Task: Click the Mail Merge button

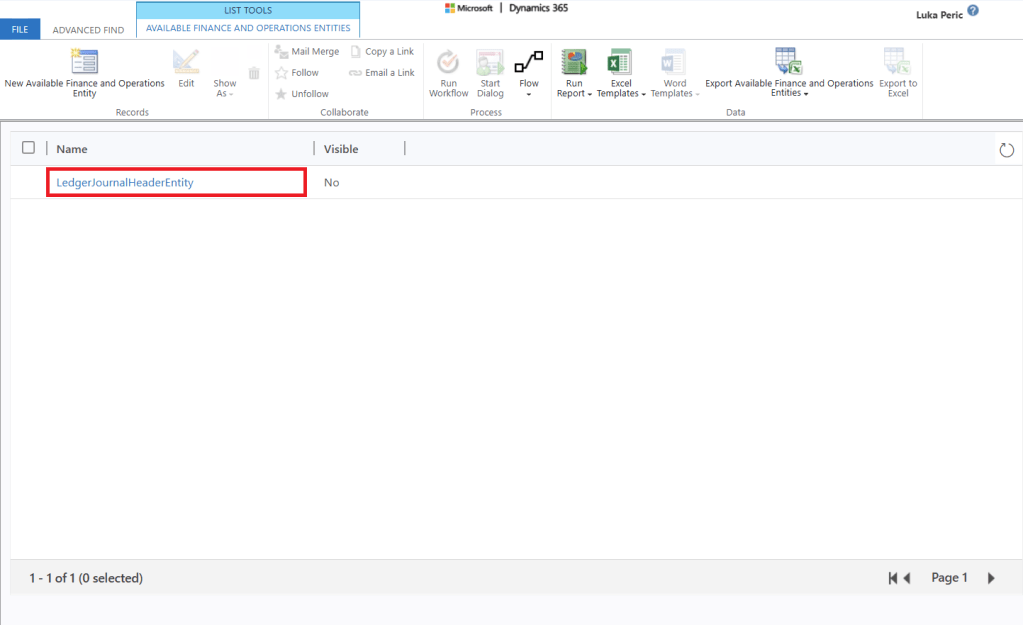Action: point(307,52)
